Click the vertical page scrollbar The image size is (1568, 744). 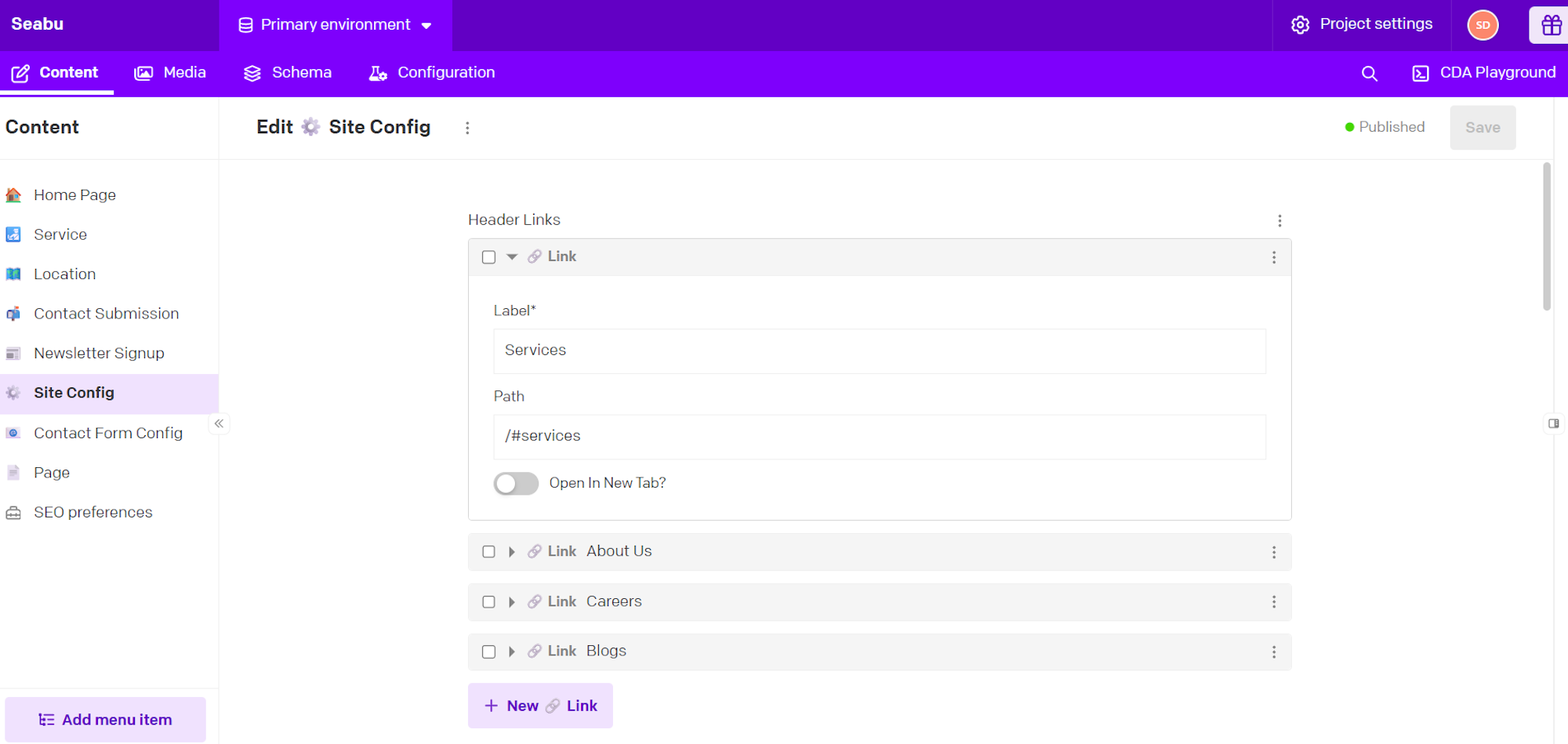click(x=1547, y=237)
